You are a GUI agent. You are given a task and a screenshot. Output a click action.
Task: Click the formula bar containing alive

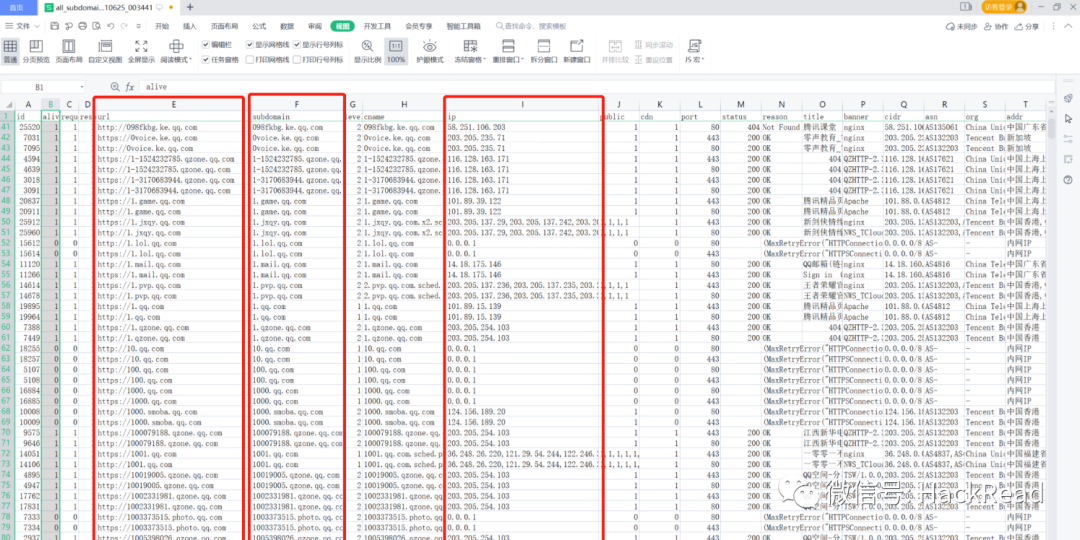tap(596, 87)
